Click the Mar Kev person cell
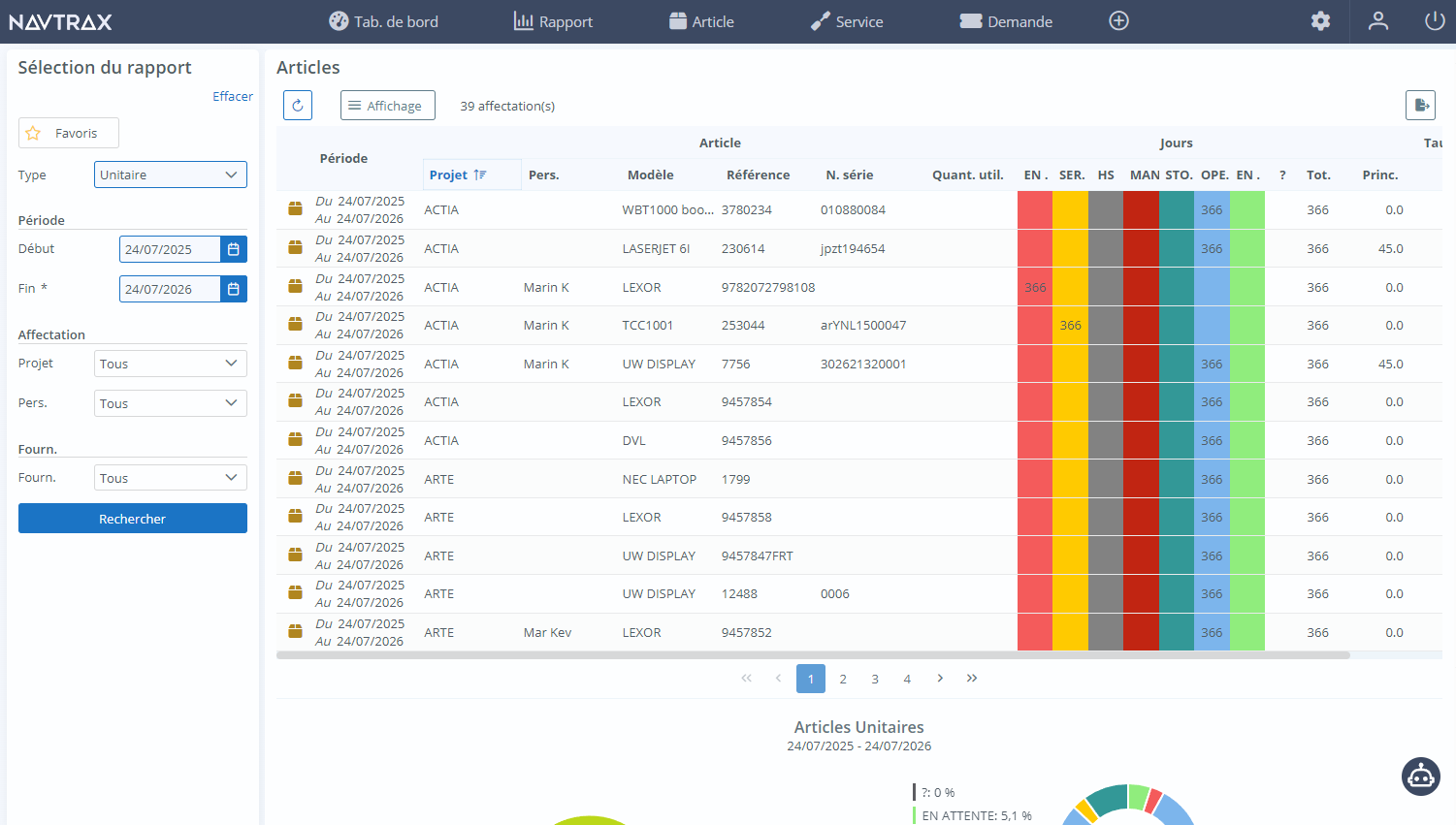Screen dimensions: 1456x825 547,632
